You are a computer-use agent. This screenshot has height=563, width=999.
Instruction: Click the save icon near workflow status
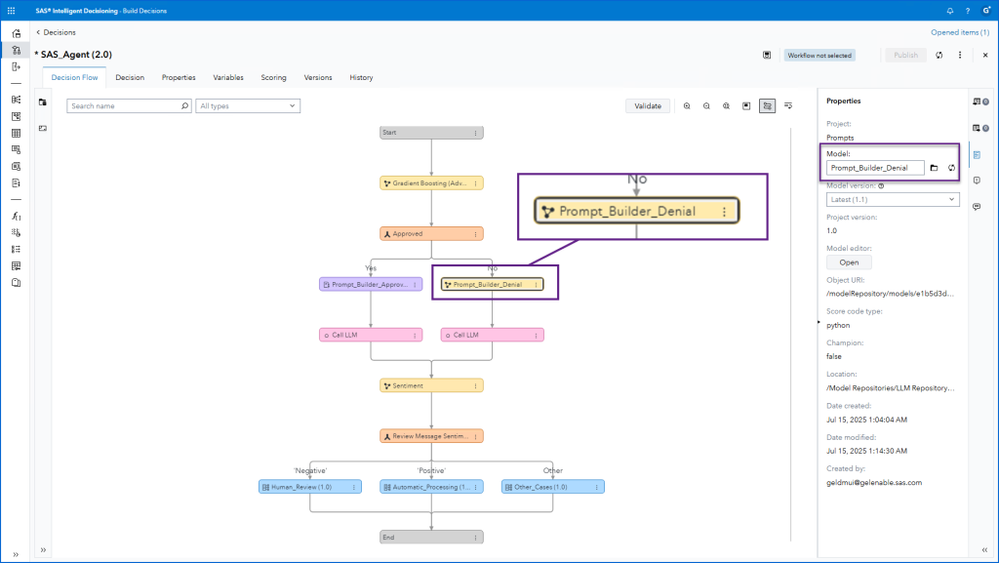coord(767,55)
